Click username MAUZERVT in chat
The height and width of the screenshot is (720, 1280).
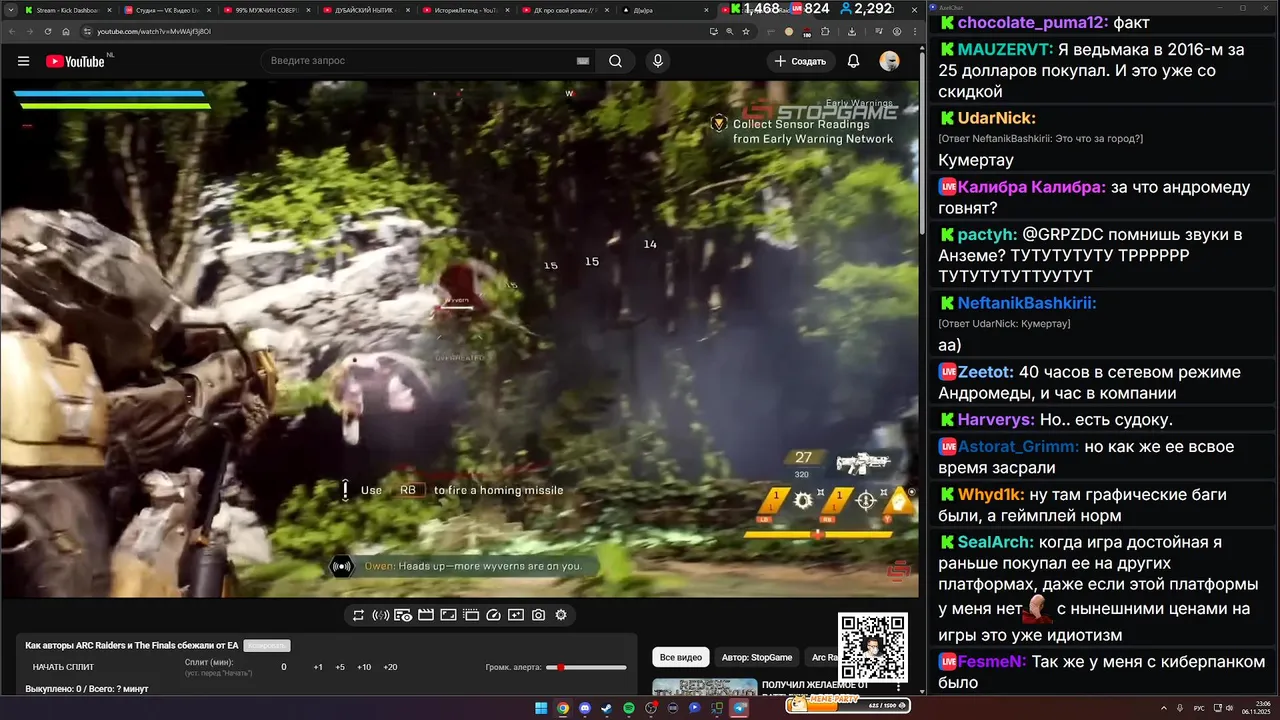pos(1005,49)
